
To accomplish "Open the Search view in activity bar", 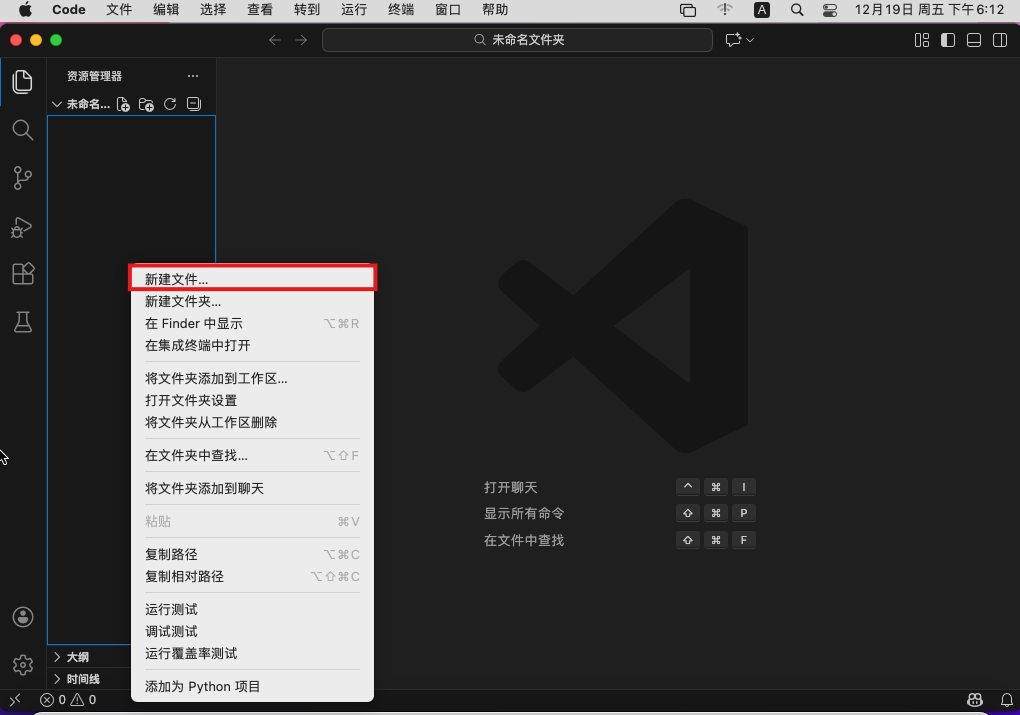I will [x=22, y=130].
